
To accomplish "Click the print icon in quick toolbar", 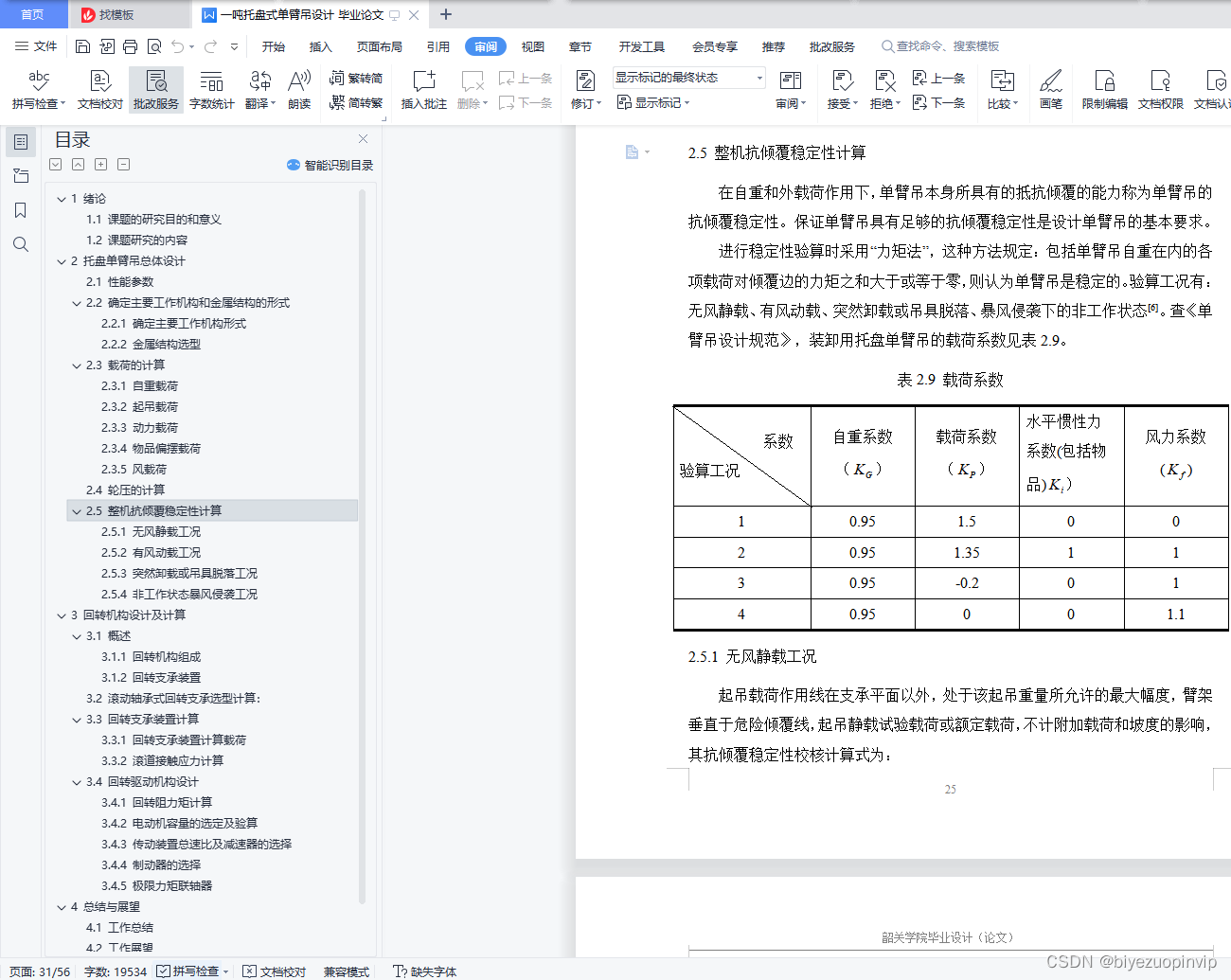I will pos(130,46).
